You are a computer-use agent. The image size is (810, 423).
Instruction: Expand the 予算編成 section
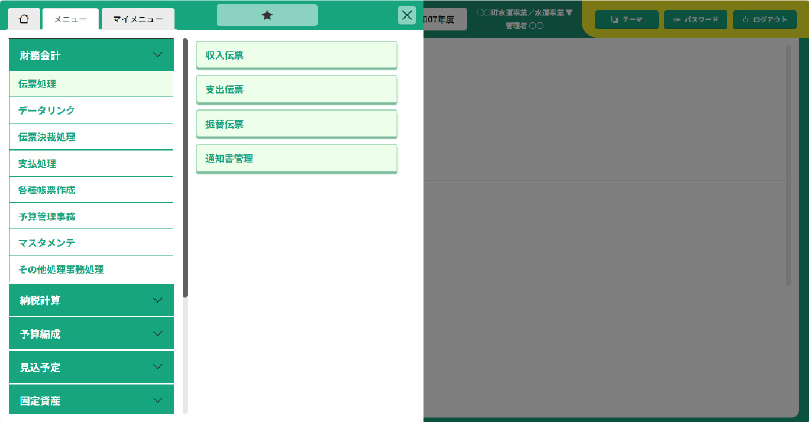[x=91, y=334]
